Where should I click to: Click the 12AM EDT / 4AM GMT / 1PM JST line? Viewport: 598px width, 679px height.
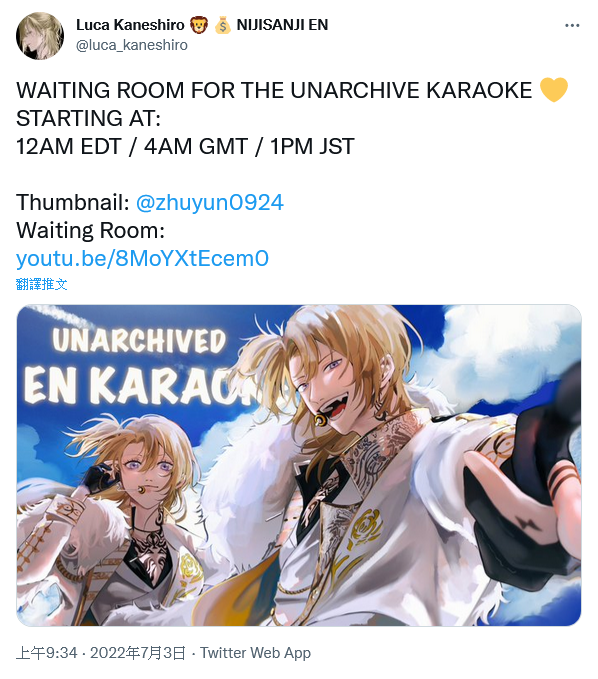point(185,146)
